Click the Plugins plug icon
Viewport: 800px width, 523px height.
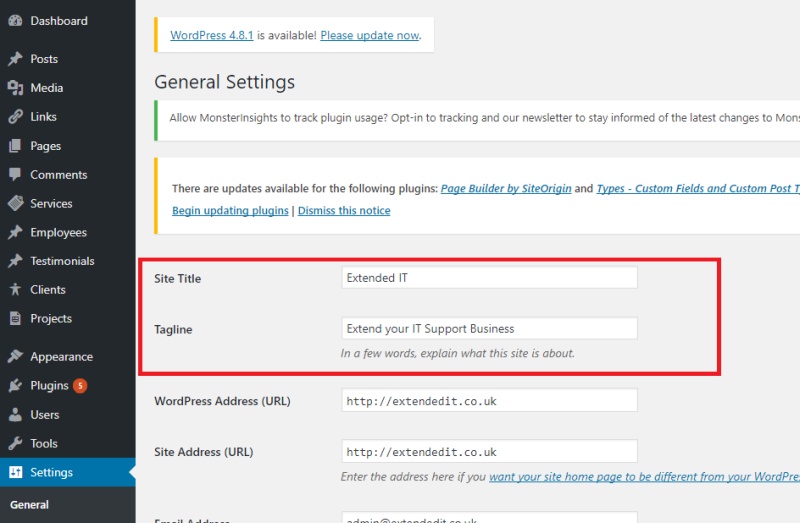pos(15,385)
